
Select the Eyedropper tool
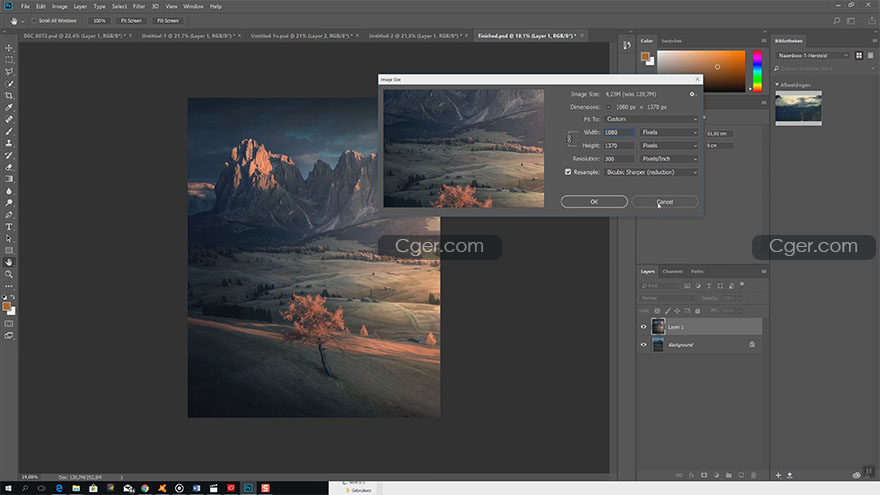(9, 108)
